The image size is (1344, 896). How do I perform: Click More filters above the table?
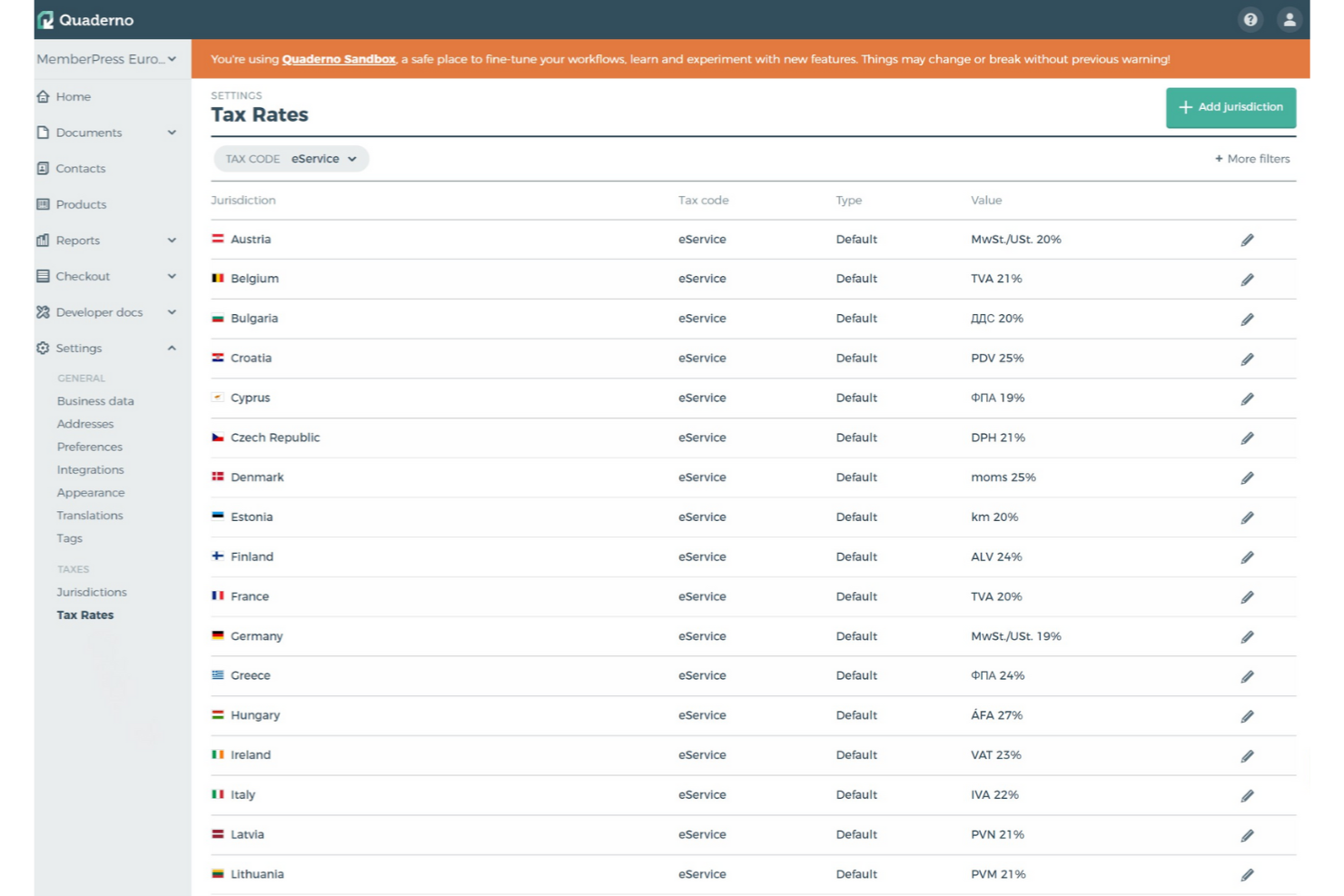[1252, 158]
